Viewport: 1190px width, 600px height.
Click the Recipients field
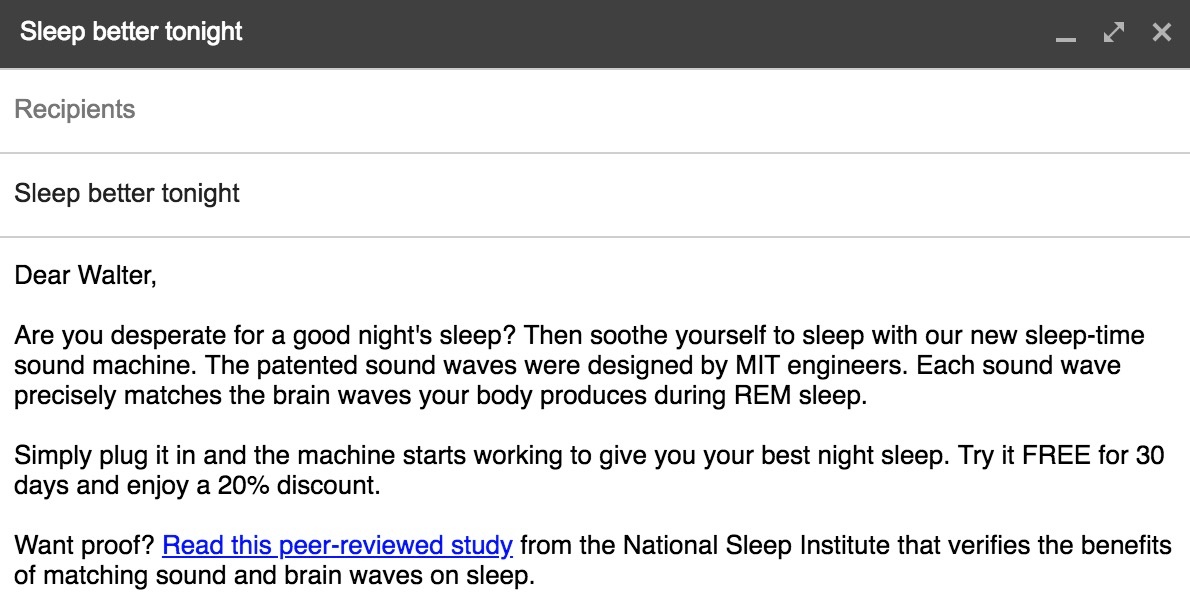pyautogui.click(x=400, y=109)
